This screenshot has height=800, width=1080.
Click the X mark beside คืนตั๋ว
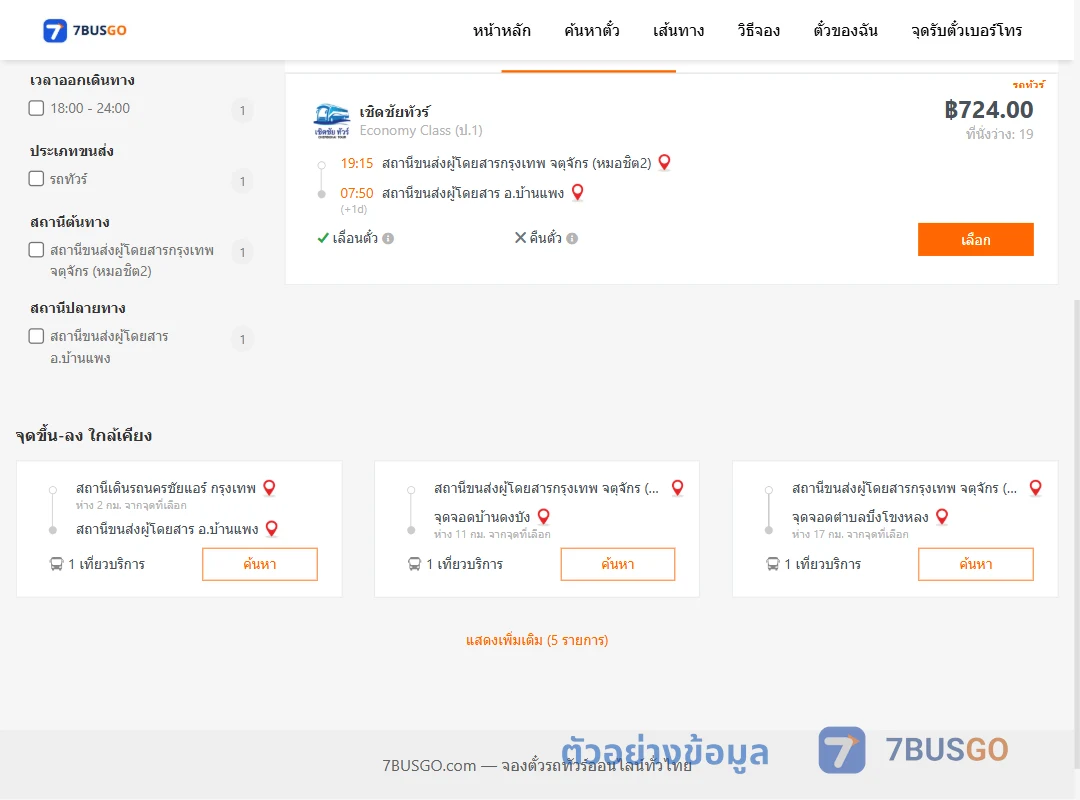point(520,238)
